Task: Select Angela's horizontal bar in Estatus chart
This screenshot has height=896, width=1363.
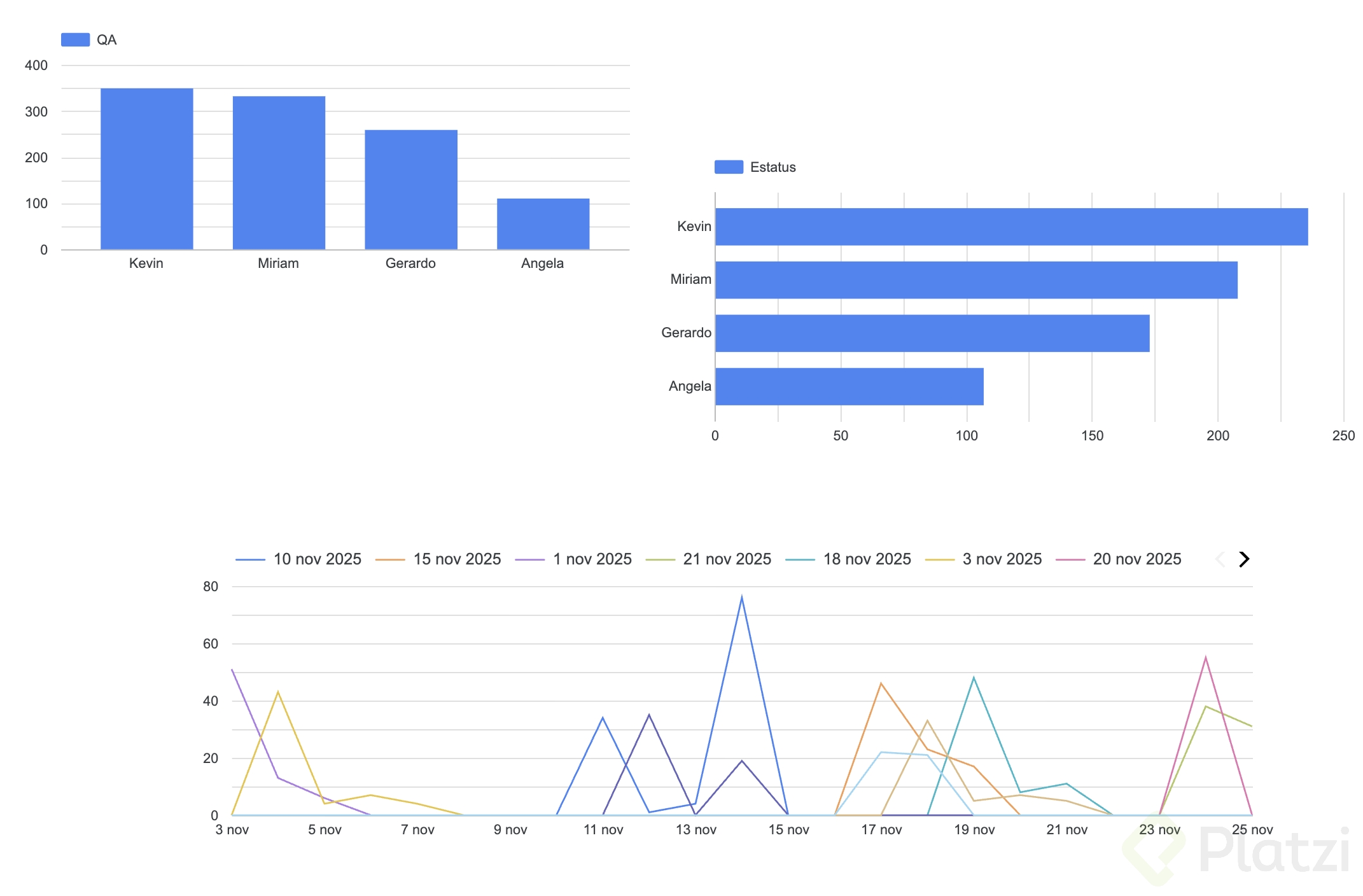Action: (x=849, y=386)
